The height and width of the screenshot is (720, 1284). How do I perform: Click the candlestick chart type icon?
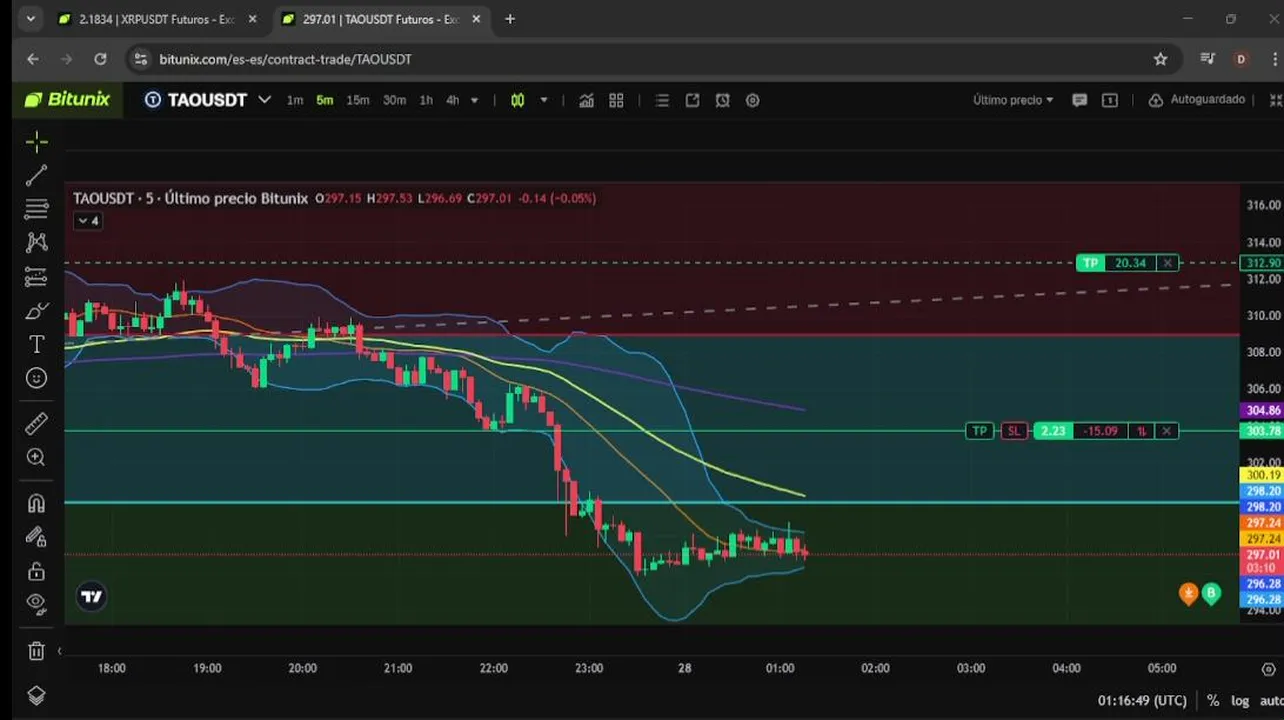coord(517,100)
